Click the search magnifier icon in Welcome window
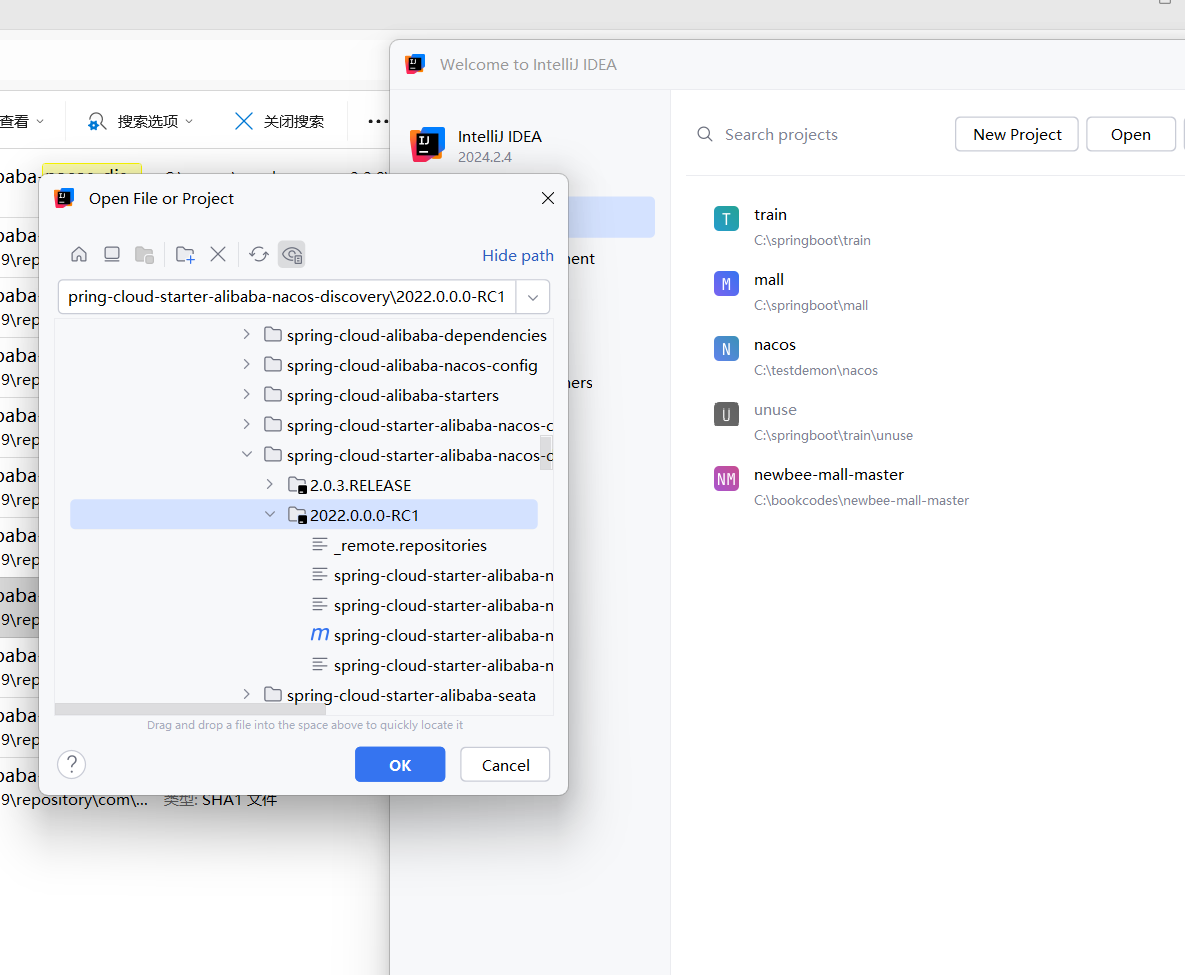 pyautogui.click(x=704, y=134)
